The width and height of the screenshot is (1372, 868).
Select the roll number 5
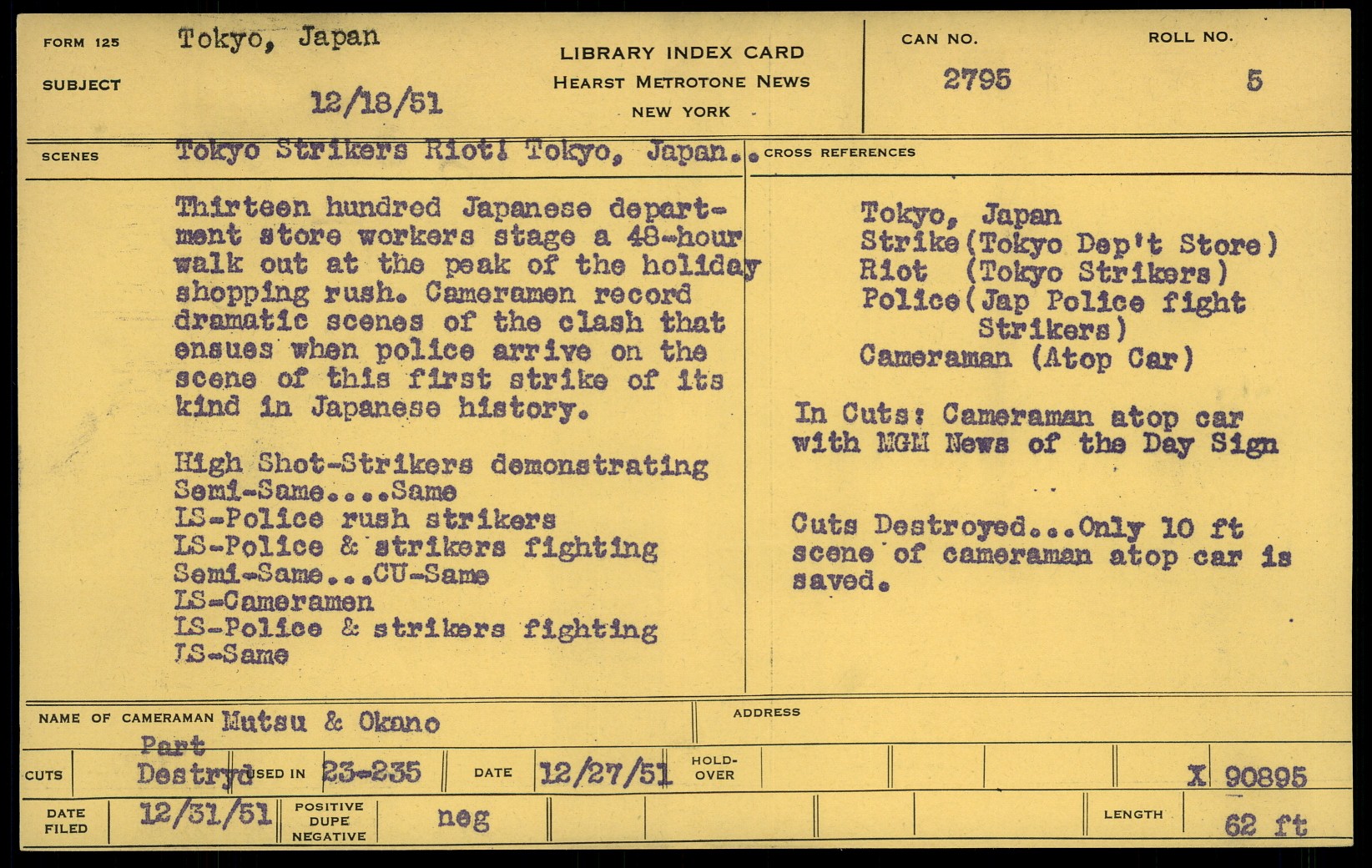point(1253,81)
